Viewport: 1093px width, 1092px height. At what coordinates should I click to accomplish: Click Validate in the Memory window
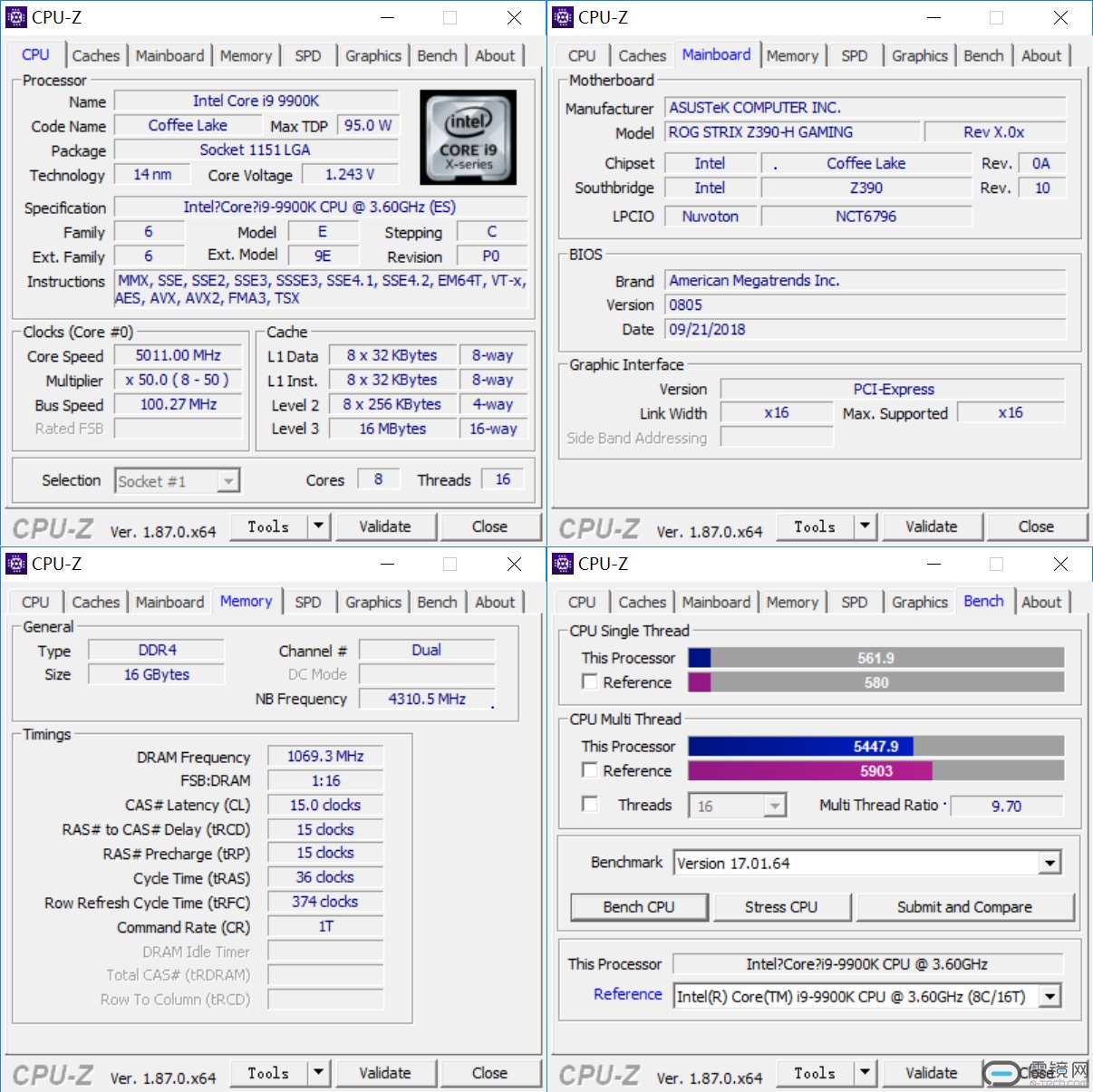pyautogui.click(x=385, y=1073)
